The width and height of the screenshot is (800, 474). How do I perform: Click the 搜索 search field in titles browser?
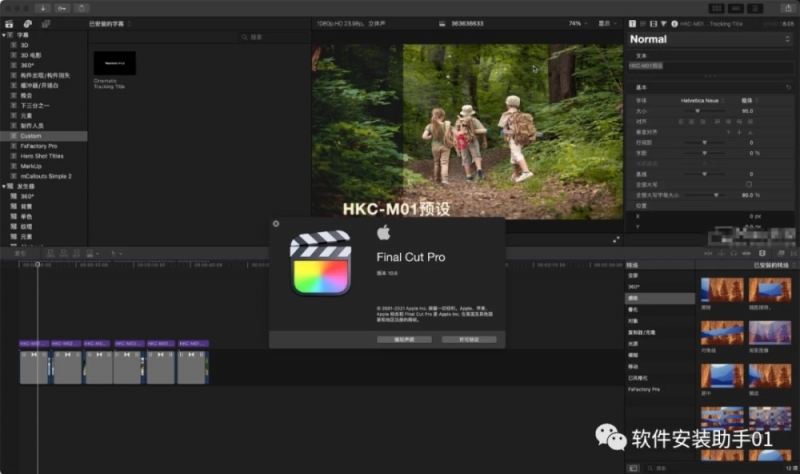(x=274, y=37)
